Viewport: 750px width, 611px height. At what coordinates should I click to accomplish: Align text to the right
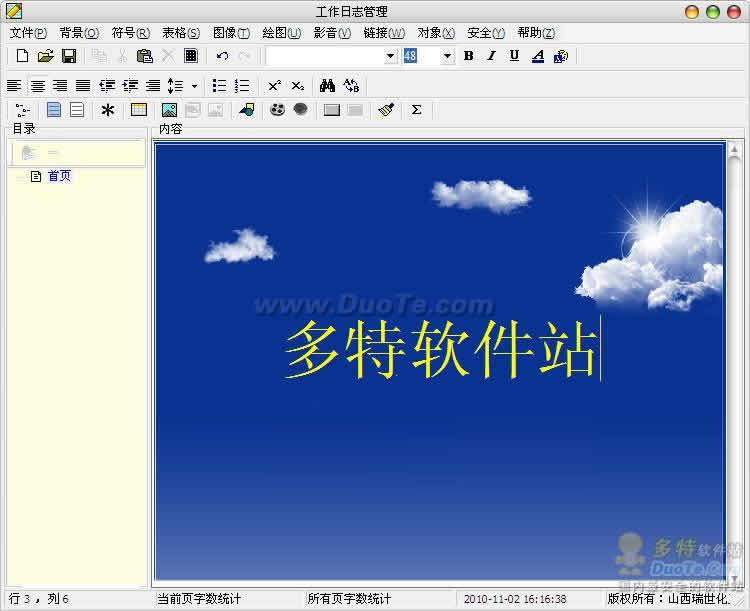(60, 86)
